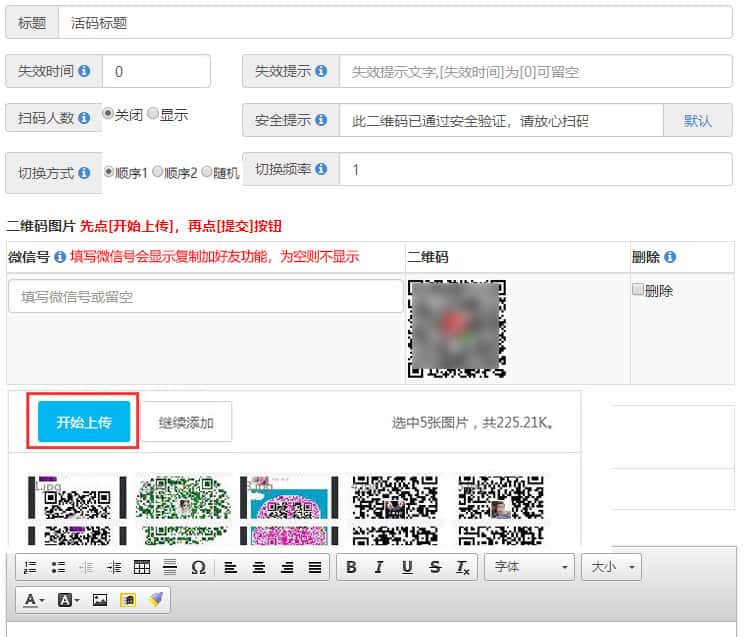Select the 显示 radio for scan count
This screenshot has height=637, width=743.
pyautogui.click(x=153, y=113)
